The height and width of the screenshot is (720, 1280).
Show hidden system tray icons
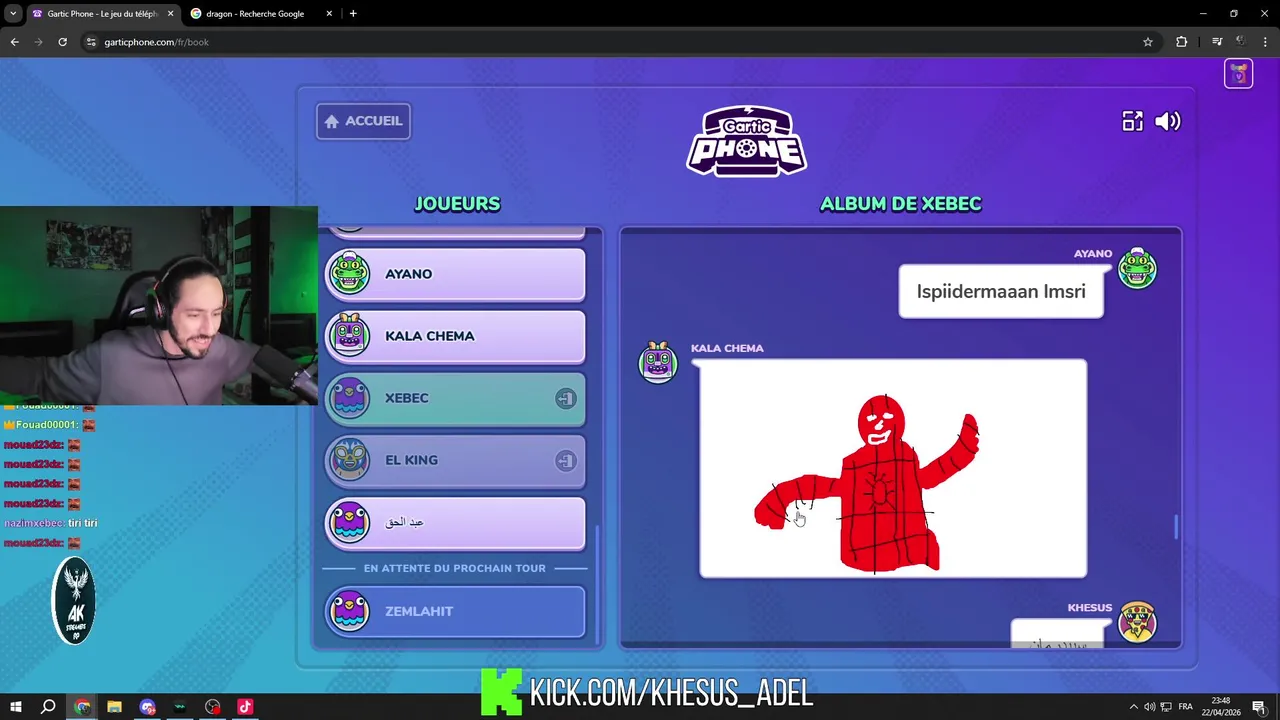pyautogui.click(x=1133, y=707)
